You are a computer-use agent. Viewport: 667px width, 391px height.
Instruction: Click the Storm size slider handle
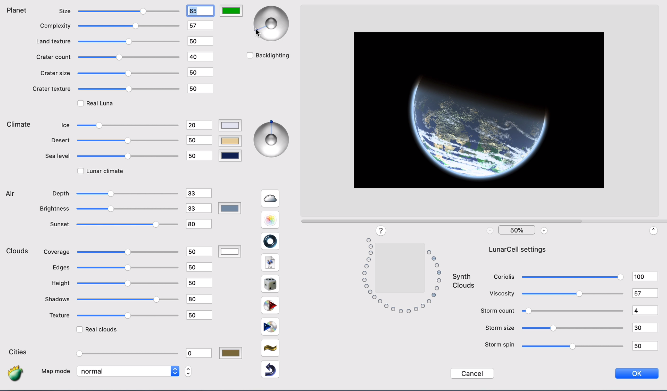[553, 328]
